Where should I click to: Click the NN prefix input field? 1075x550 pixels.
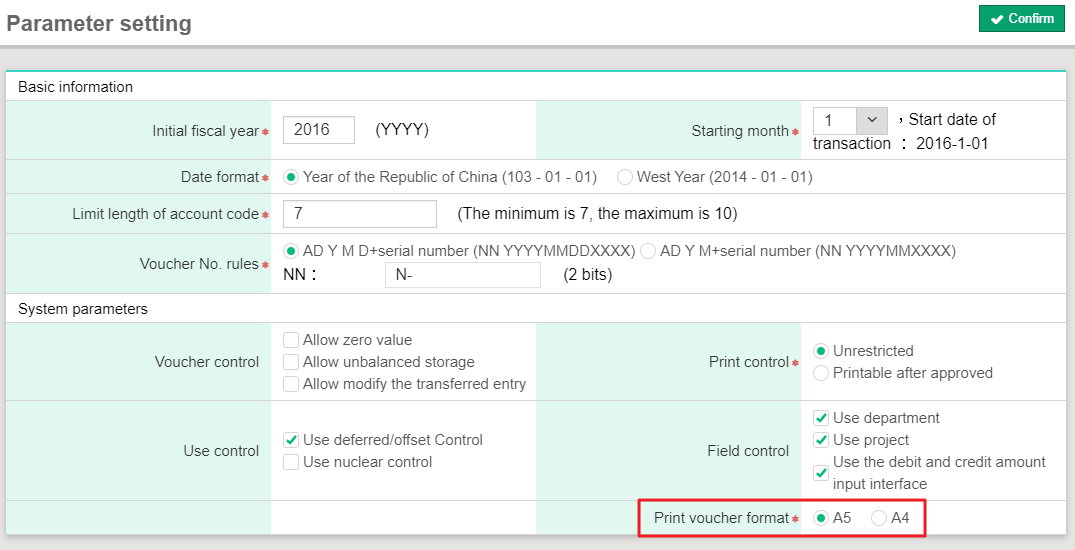[462, 275]
